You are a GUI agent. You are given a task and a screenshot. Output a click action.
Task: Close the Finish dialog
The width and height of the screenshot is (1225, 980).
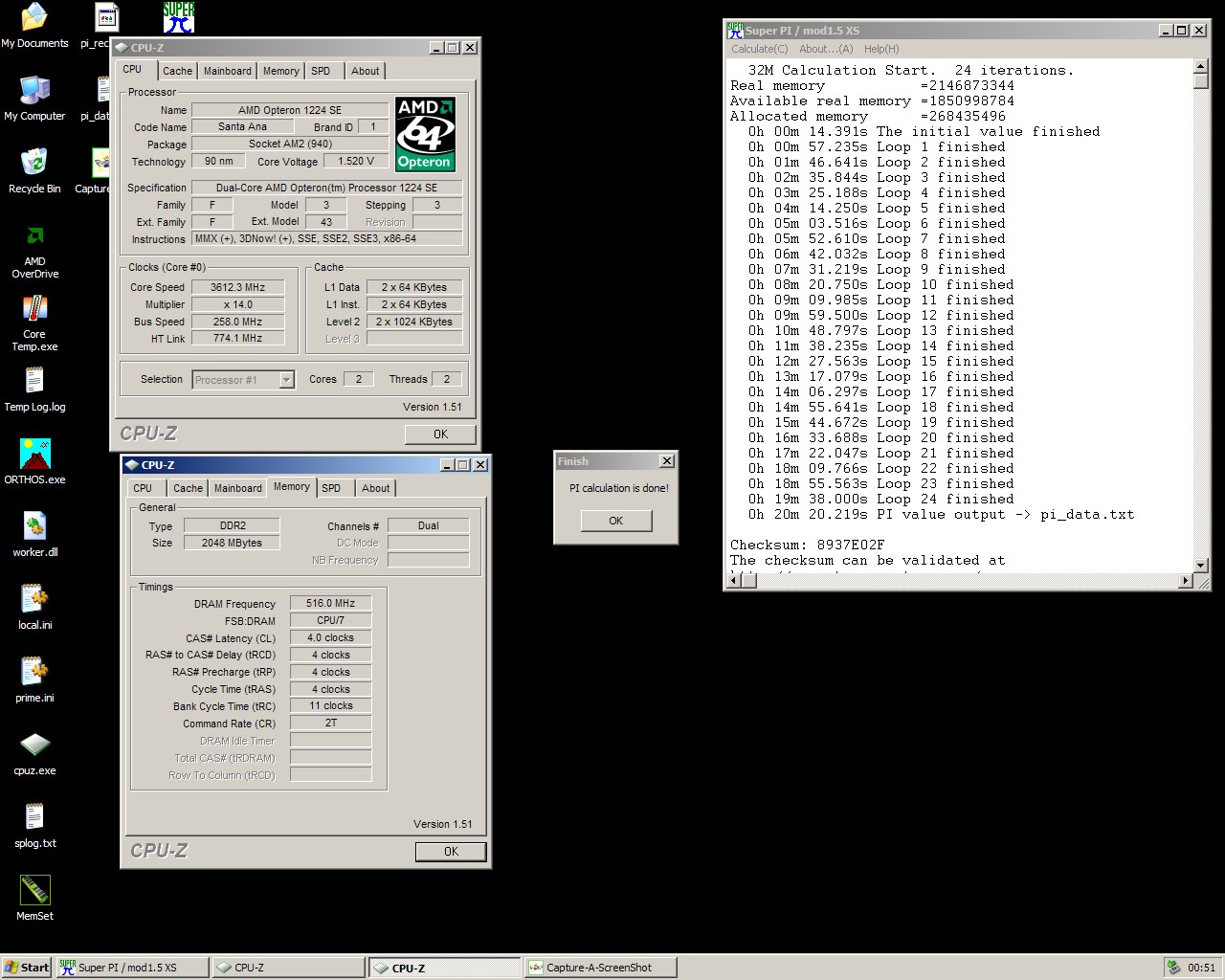(667, 461)
